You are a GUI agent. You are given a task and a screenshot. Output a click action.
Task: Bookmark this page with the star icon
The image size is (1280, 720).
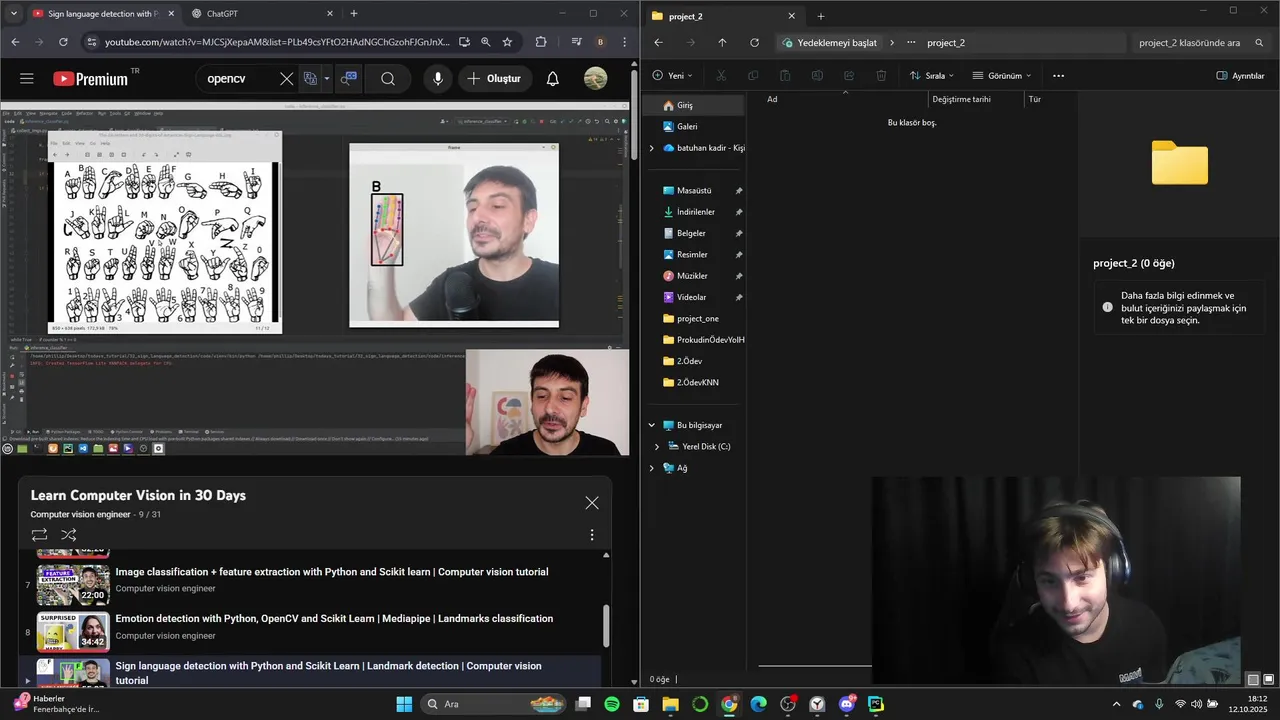coord(507,42)
